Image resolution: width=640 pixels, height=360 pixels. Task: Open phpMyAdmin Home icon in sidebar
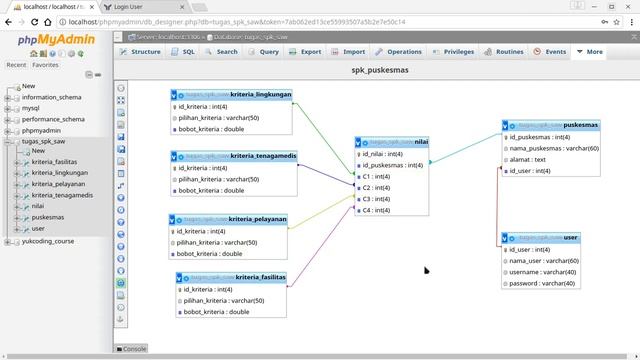[34, 53]
